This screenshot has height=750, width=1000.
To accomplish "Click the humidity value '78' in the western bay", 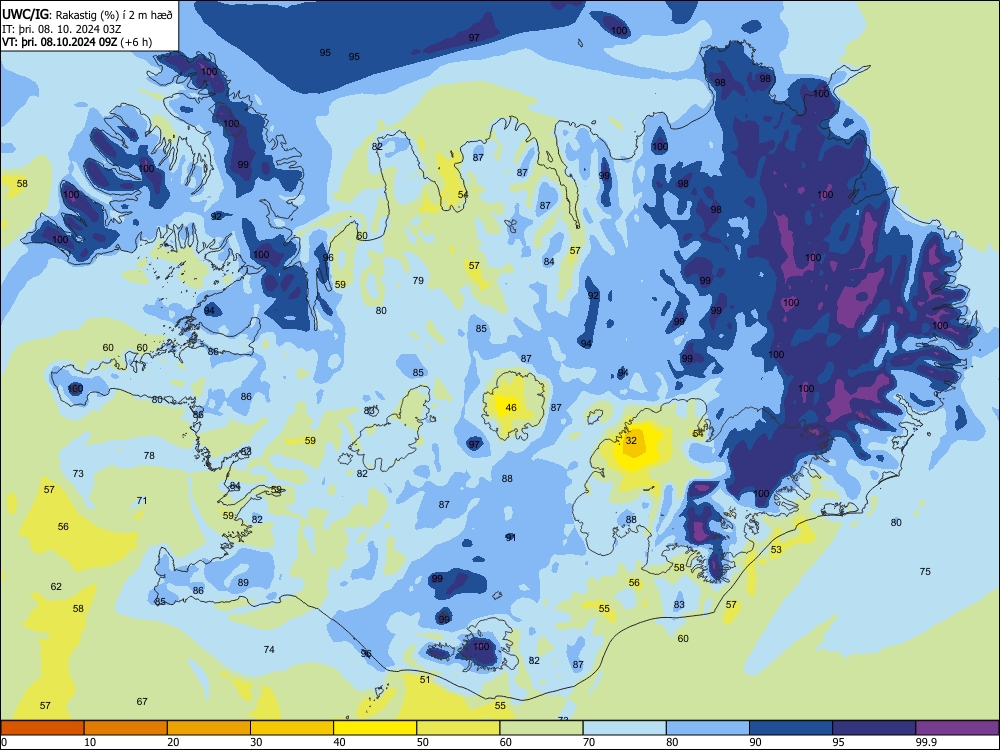I will click(149, 456).
